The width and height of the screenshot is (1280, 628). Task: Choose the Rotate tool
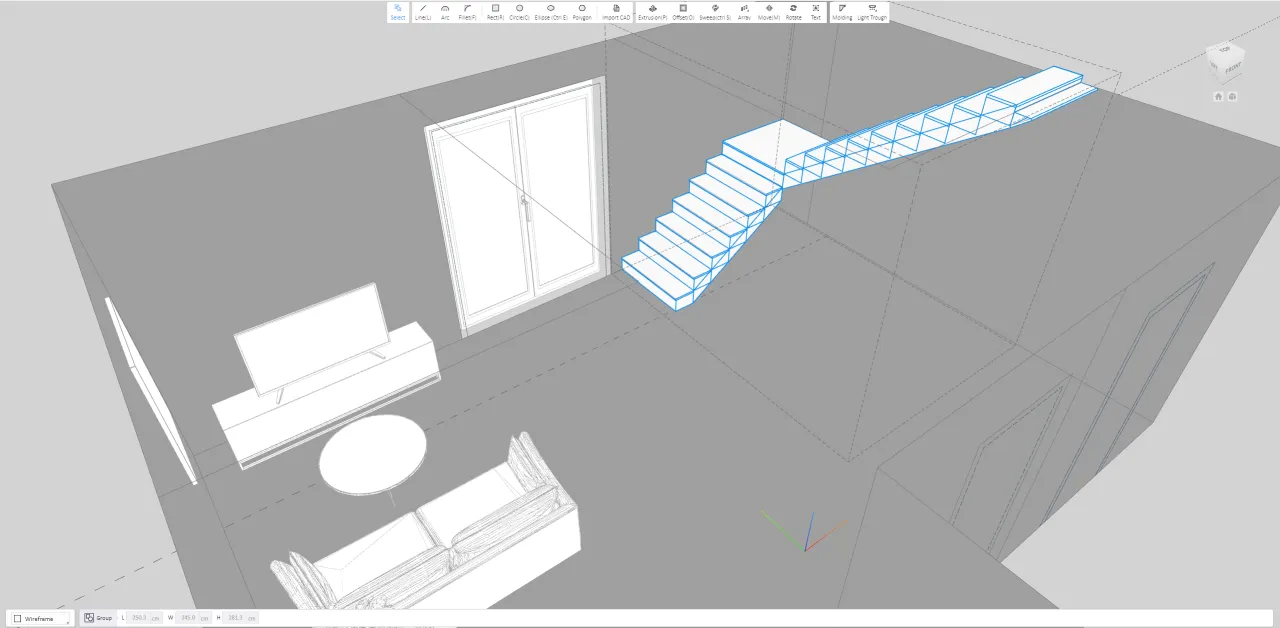coord(793,12)
